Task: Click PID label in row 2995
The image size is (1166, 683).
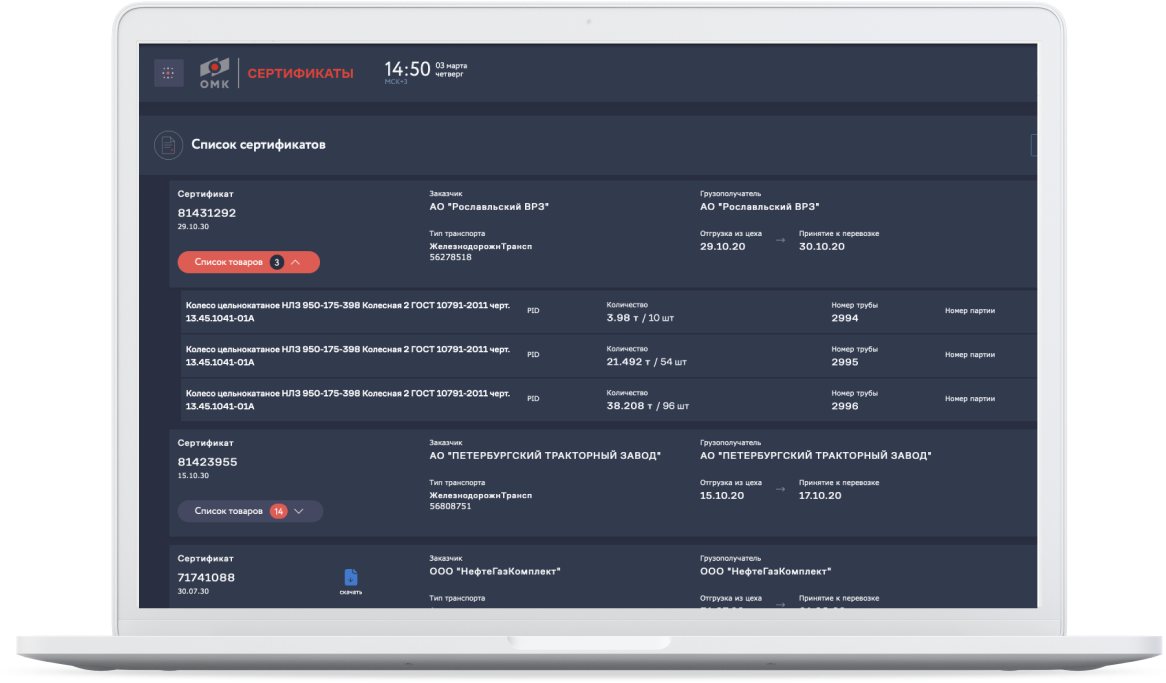Action: [x=533, y=355]
